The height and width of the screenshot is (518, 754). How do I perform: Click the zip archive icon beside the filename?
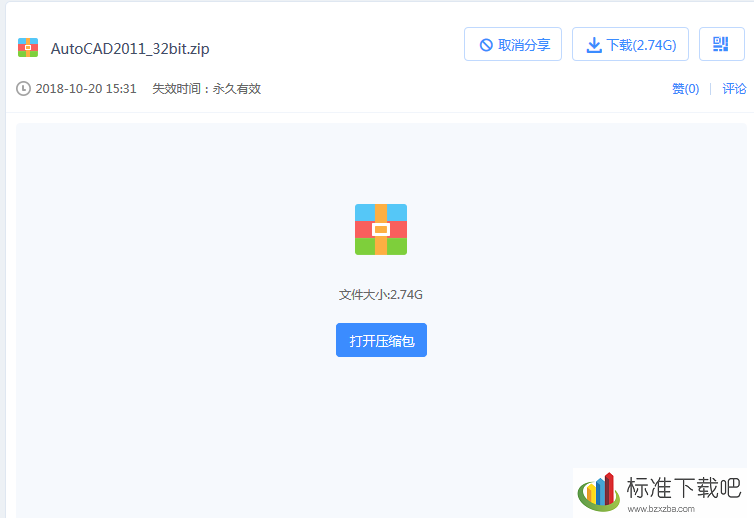tap(28, 48)
